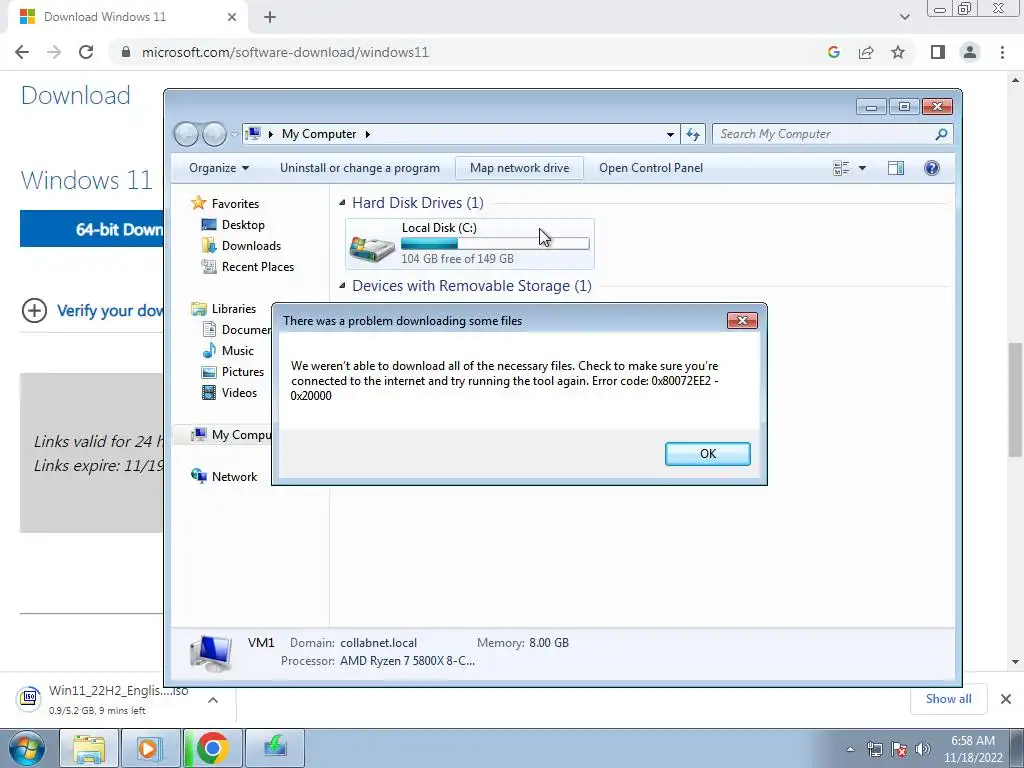Image resolution: width=1024 pixels, height=768 pixels.
Task: Click My Computer in the breadcrumb
Action: click(x=319, y=134)
